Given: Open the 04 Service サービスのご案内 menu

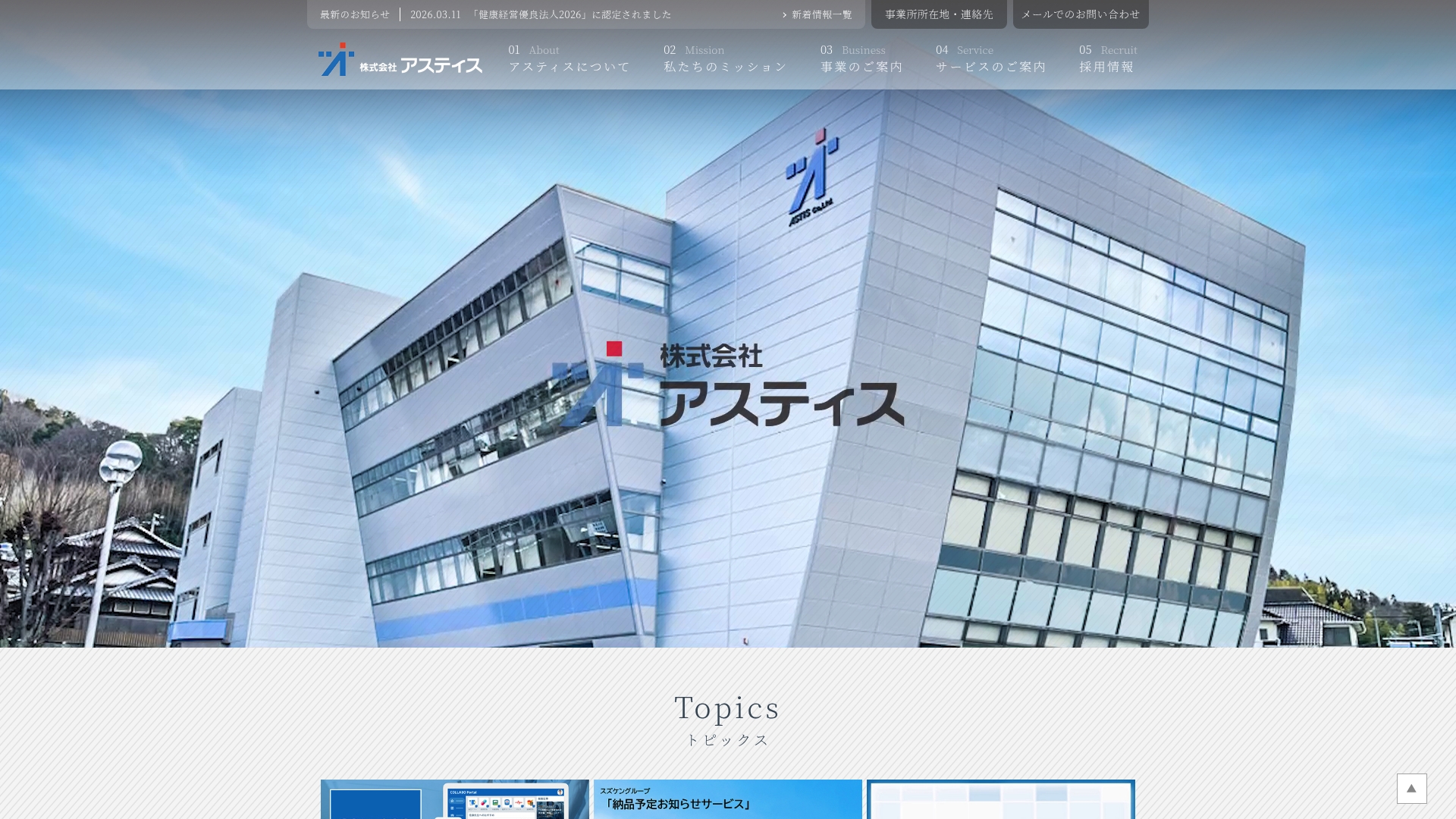Looking at the screenshot, I should click(991, 59).
